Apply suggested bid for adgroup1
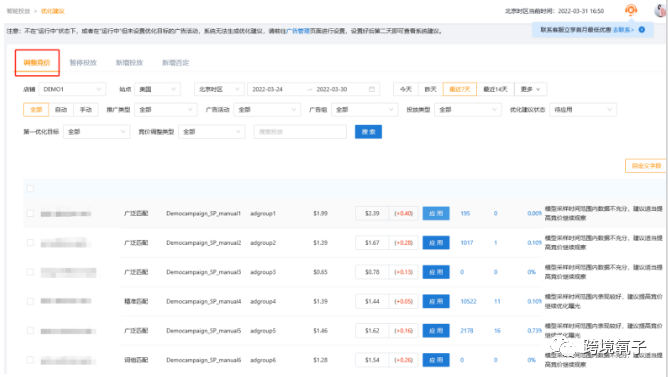This screenshot has width=668, height=377. (x=436, y=213)
